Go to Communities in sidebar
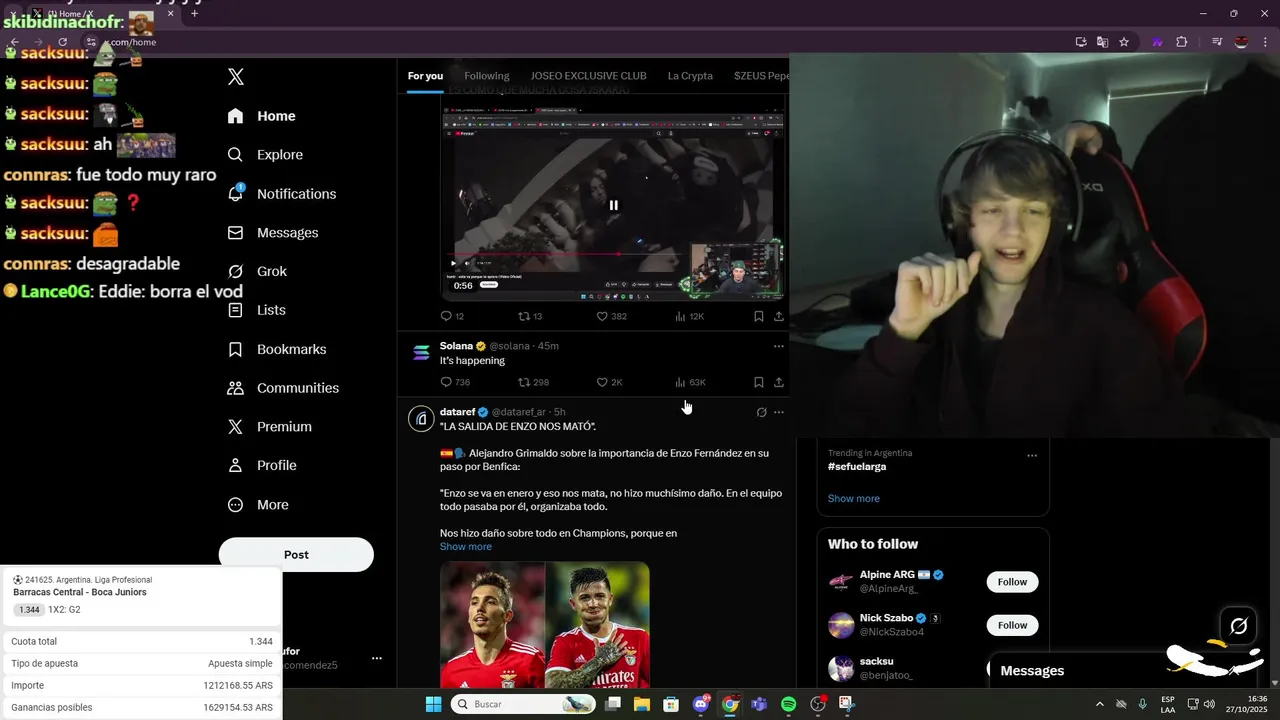The image size is (1280, 720). click(x=283, y=388)
